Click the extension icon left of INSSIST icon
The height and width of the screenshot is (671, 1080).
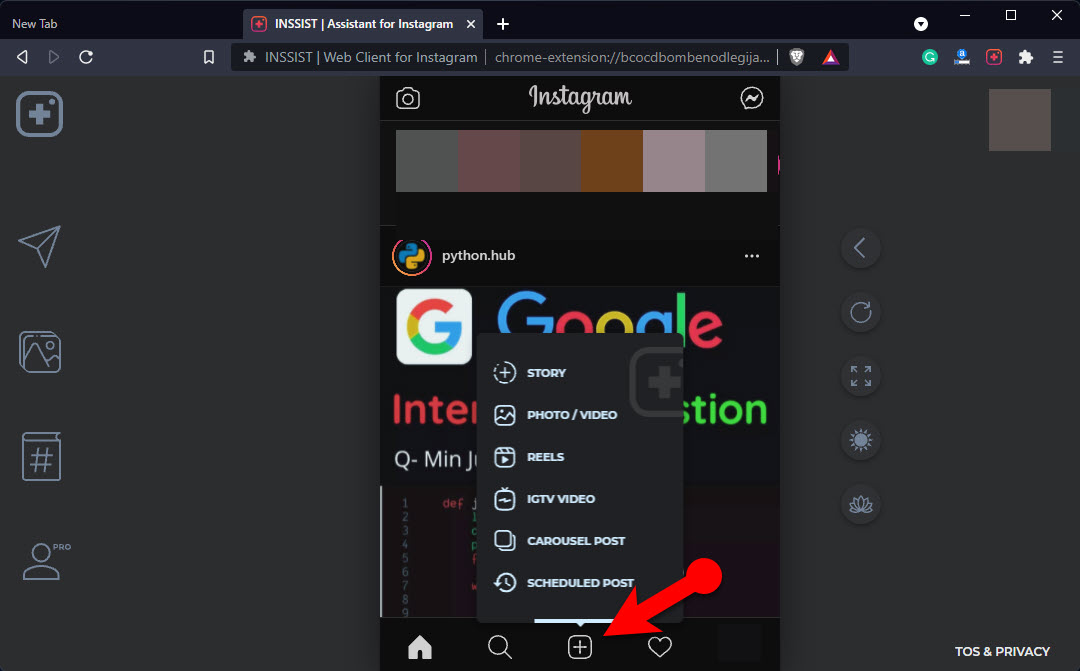pos(962,57)
